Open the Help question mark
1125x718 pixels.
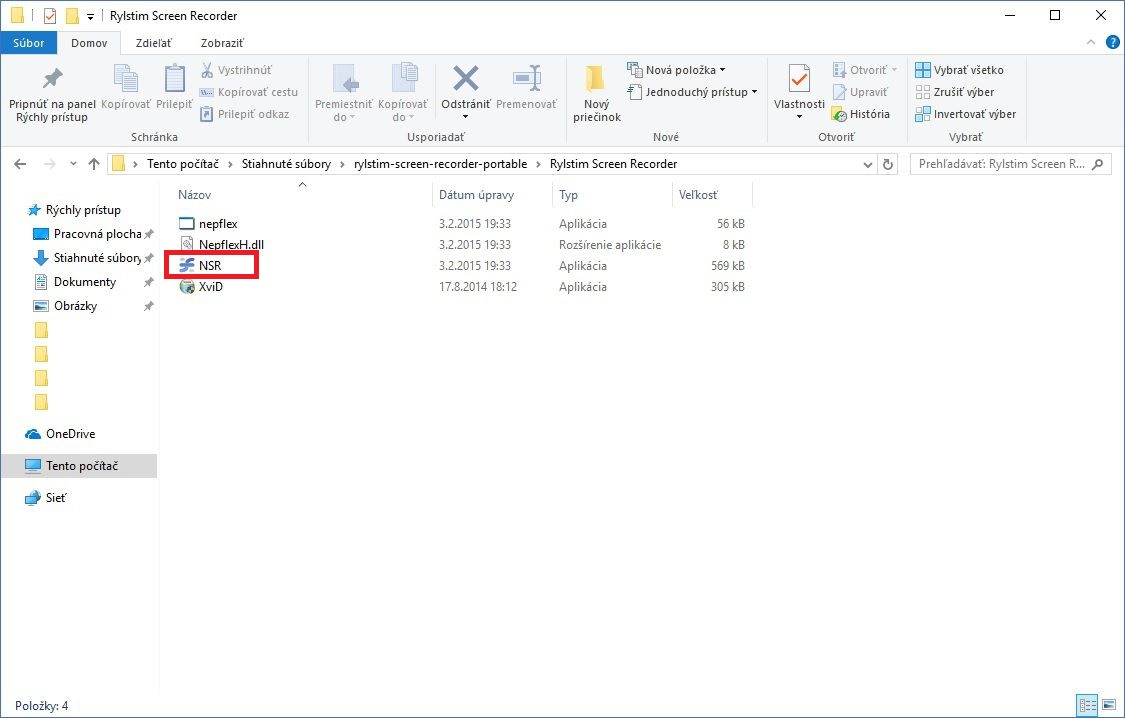(1113, 42)
